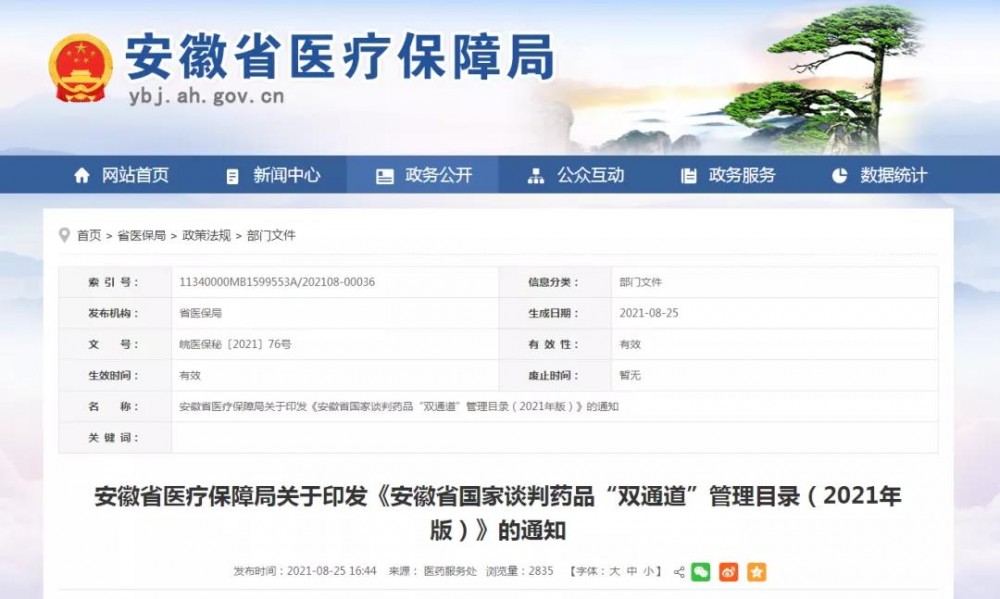Click the 生效时间 value 有效
1000x599 pixels.
pos(190,376)
